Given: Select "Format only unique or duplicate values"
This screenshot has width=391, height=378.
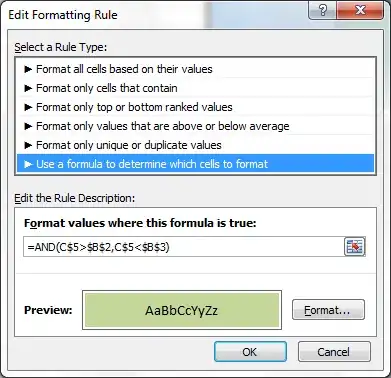Looking at the screenshot, I should click(196, 145).
